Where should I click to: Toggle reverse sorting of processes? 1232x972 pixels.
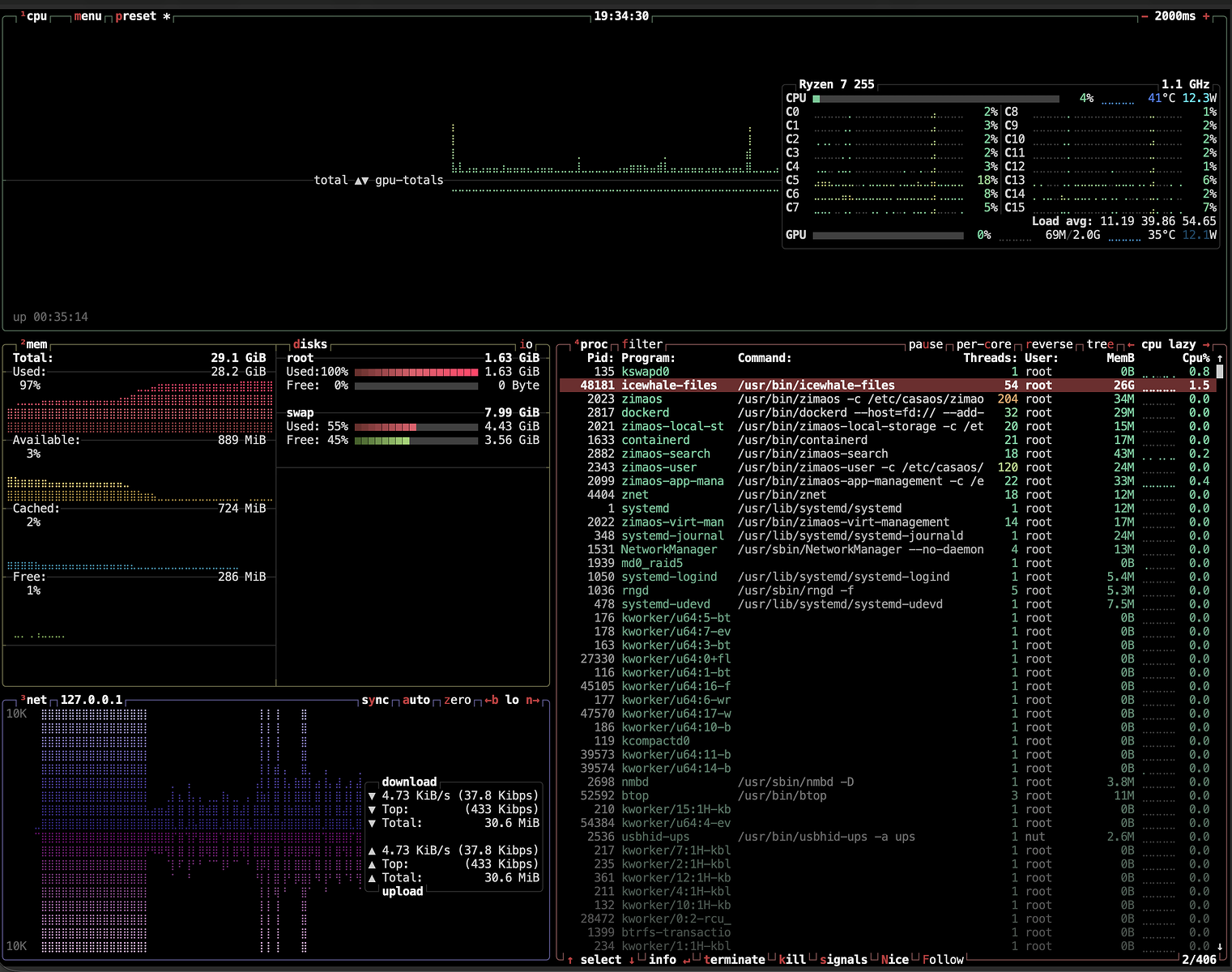(x=1049, y=344)
